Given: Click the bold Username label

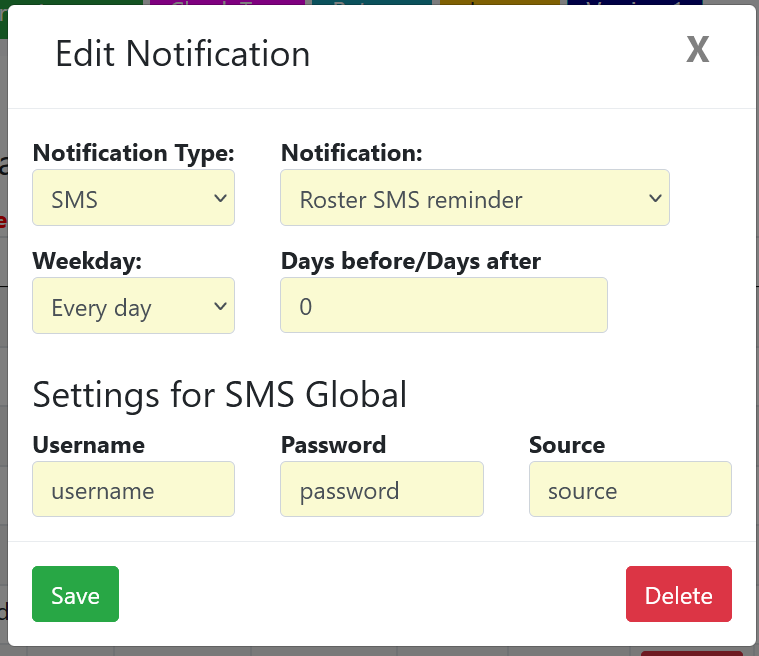Looking at the screenshot, I should (89, 445).
